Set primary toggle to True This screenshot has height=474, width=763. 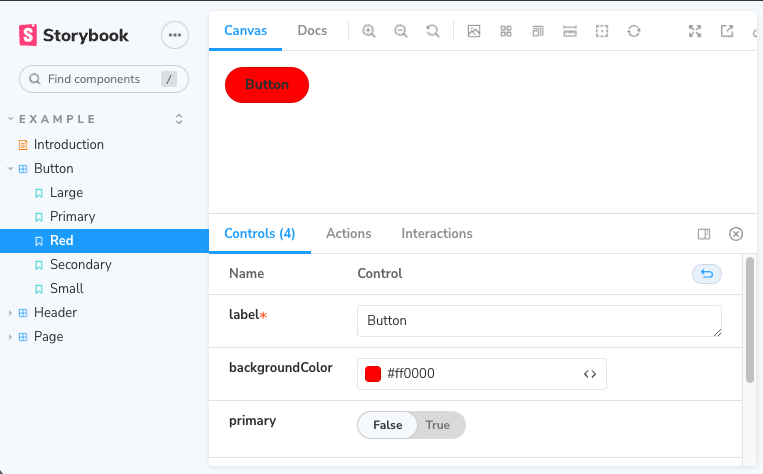click(x=437, y=425)
